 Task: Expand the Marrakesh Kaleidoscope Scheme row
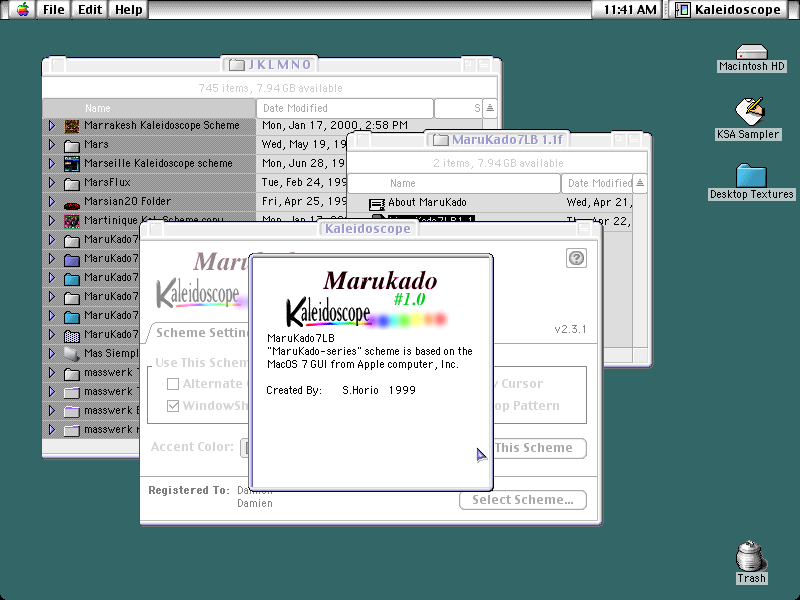click(x=52, y=125)
